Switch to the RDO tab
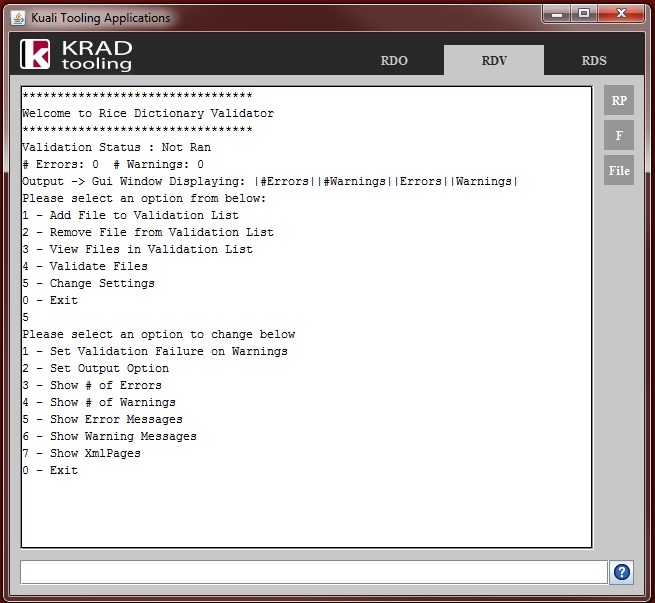The width and height of the screenshot is (655, 603). pos(394,61)
